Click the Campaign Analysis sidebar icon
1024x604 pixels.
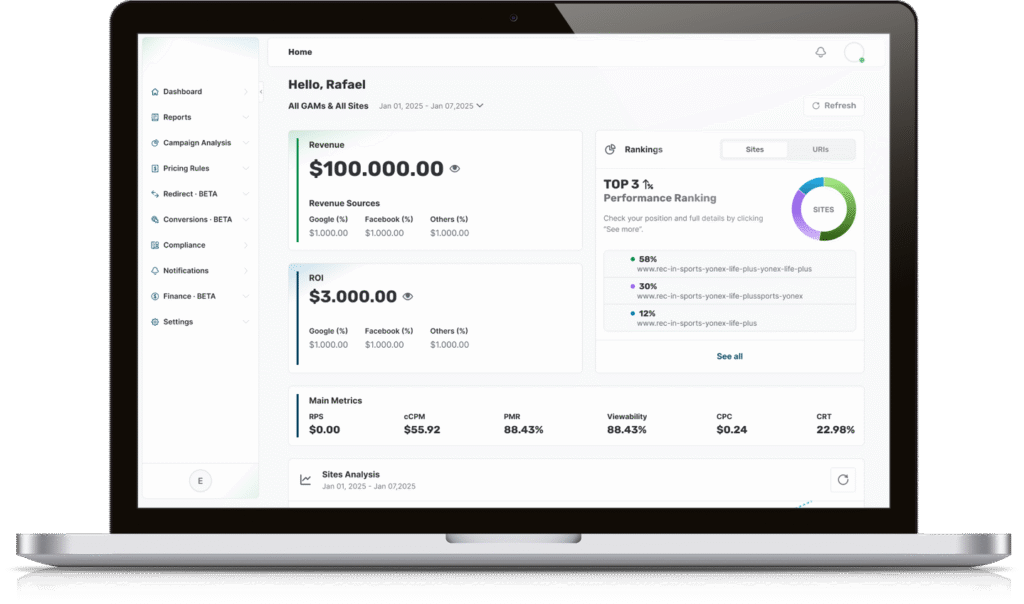click(155, 143)
